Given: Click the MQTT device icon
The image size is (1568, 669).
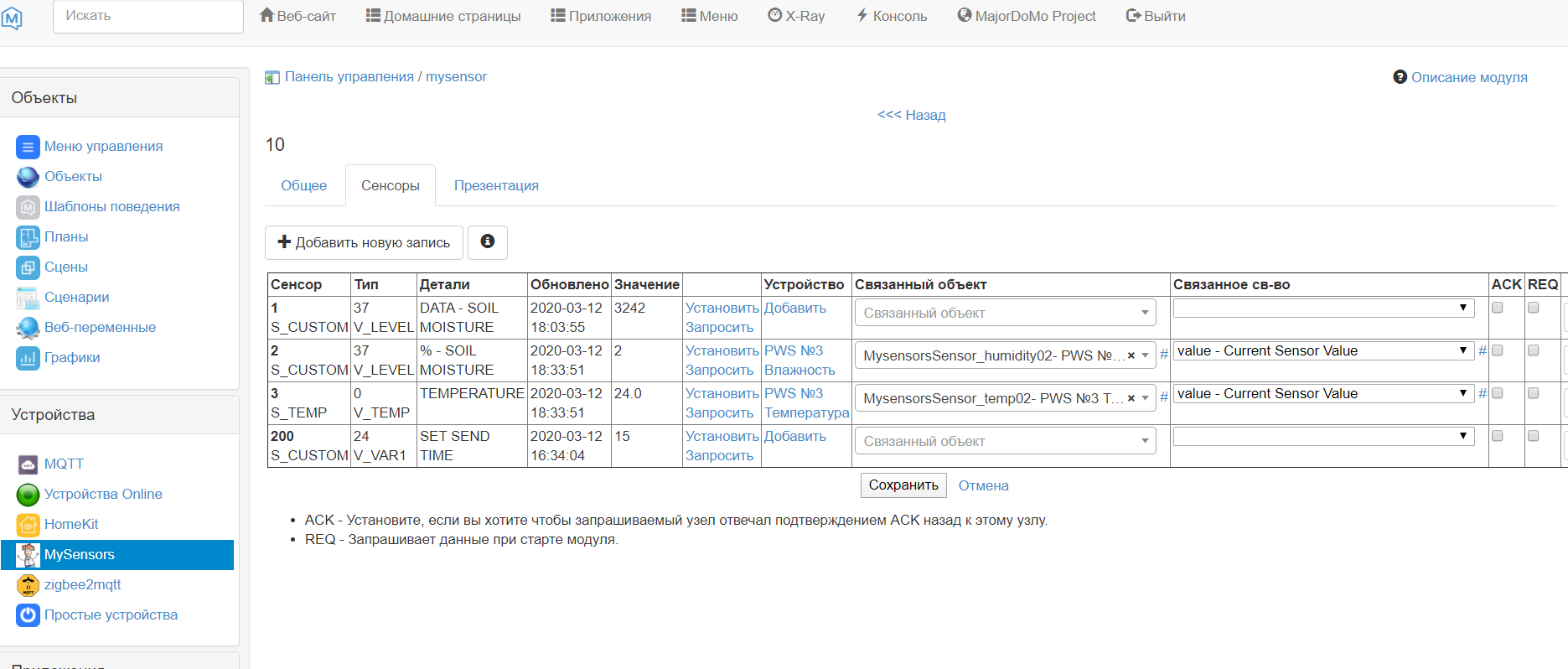Looking at the screenshot, I should pyautogui.click(x=28, y=464).
